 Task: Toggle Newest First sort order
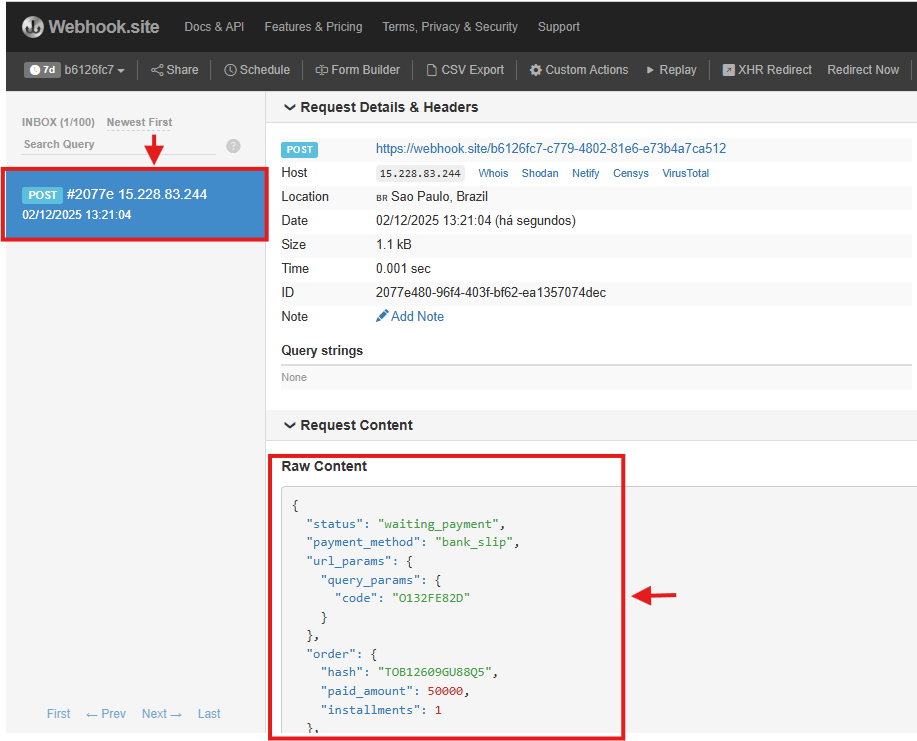click(139, 122)
